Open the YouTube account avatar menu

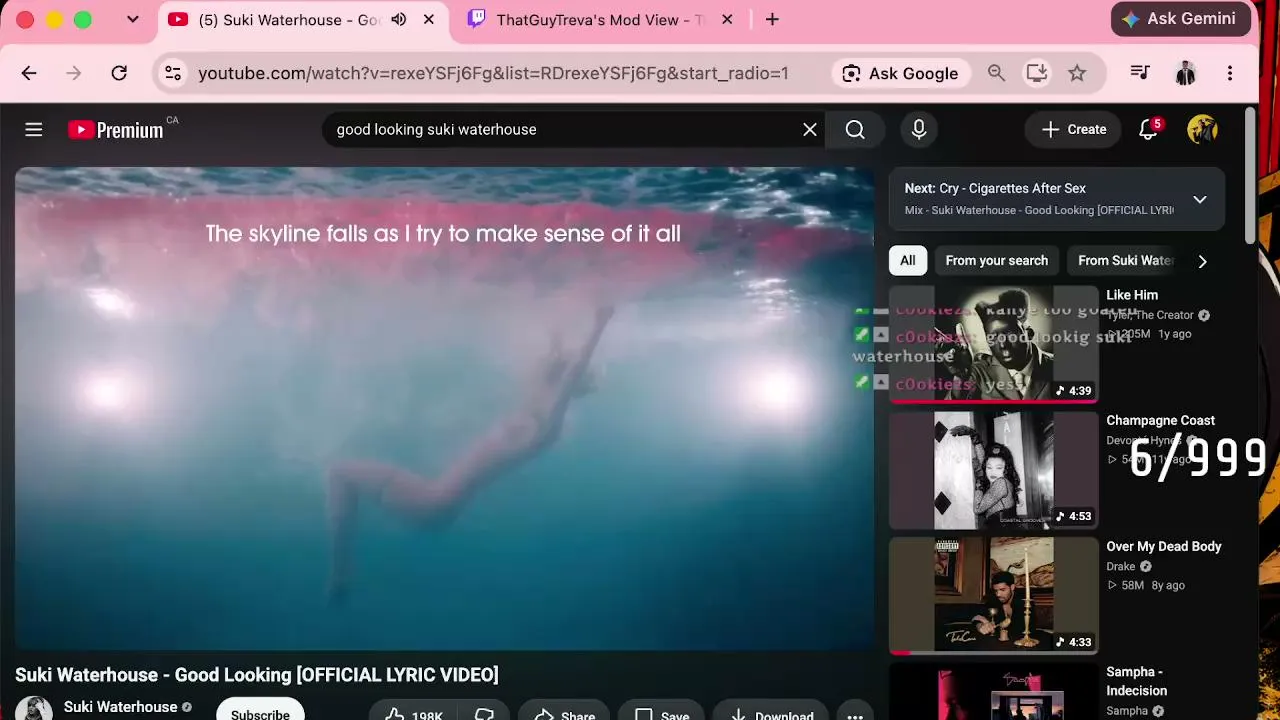coord(1202,129)
